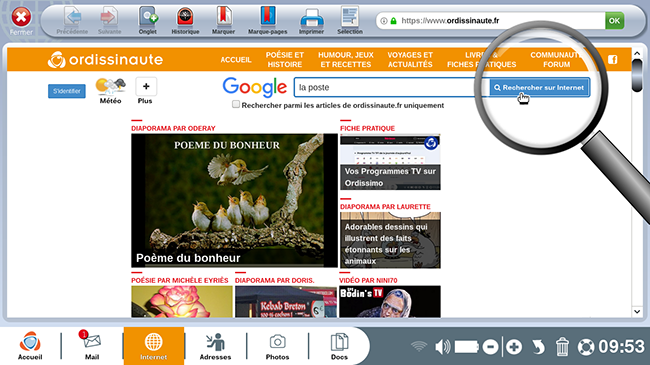This screenshot has width=650, height=365.
Task: Open help with the lifebuoy icon
Action: click(586, 347)
